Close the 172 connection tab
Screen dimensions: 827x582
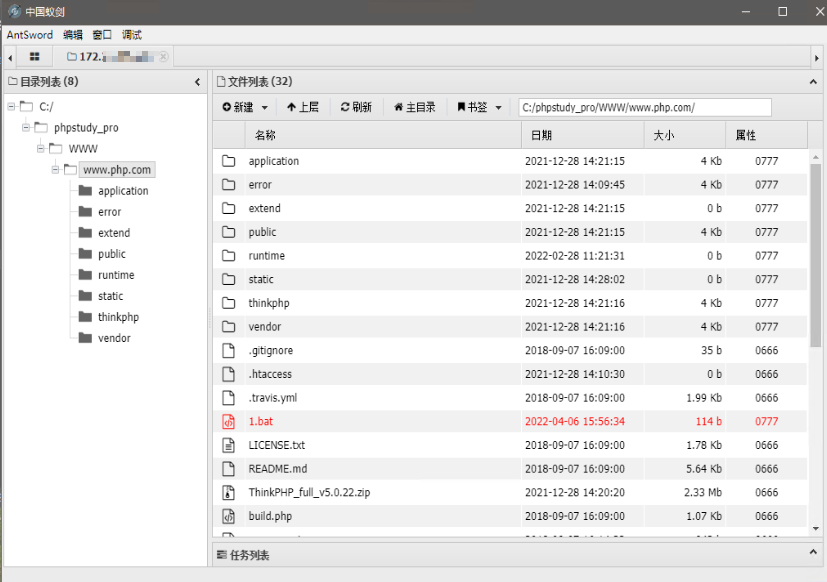[x=164, y=56]
